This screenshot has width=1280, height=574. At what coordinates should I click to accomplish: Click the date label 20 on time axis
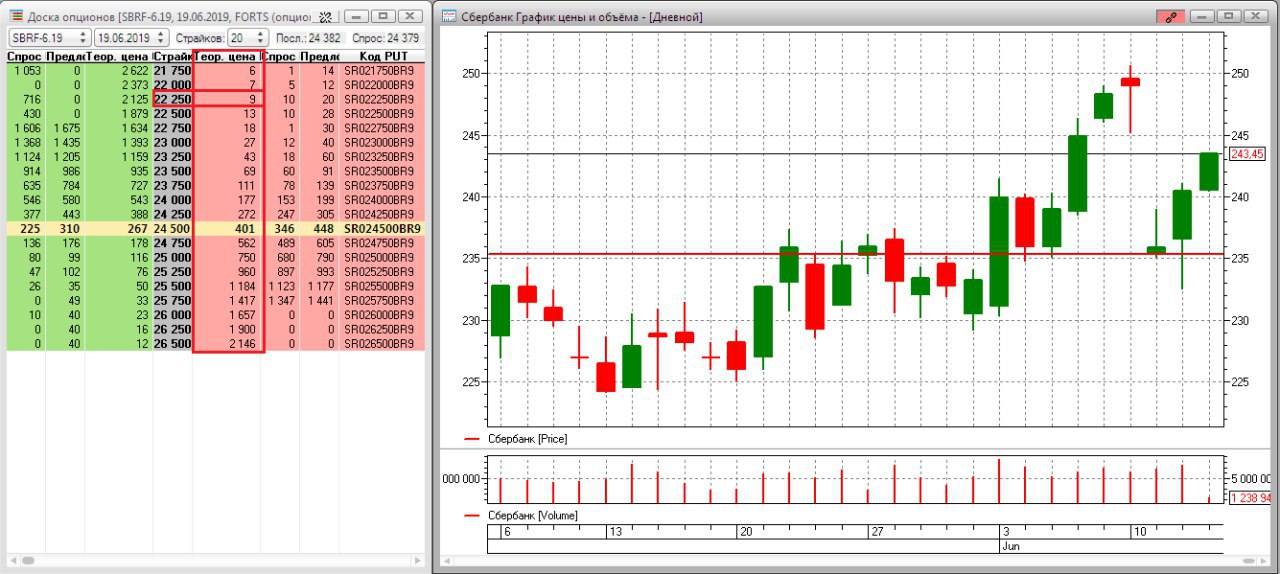click(x=745, y=532)
